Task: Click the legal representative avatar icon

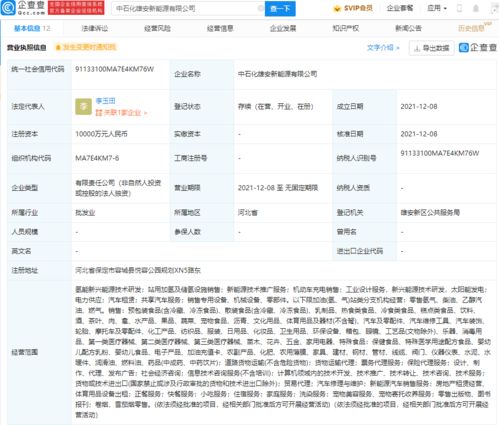Action: tap(83, 107)
